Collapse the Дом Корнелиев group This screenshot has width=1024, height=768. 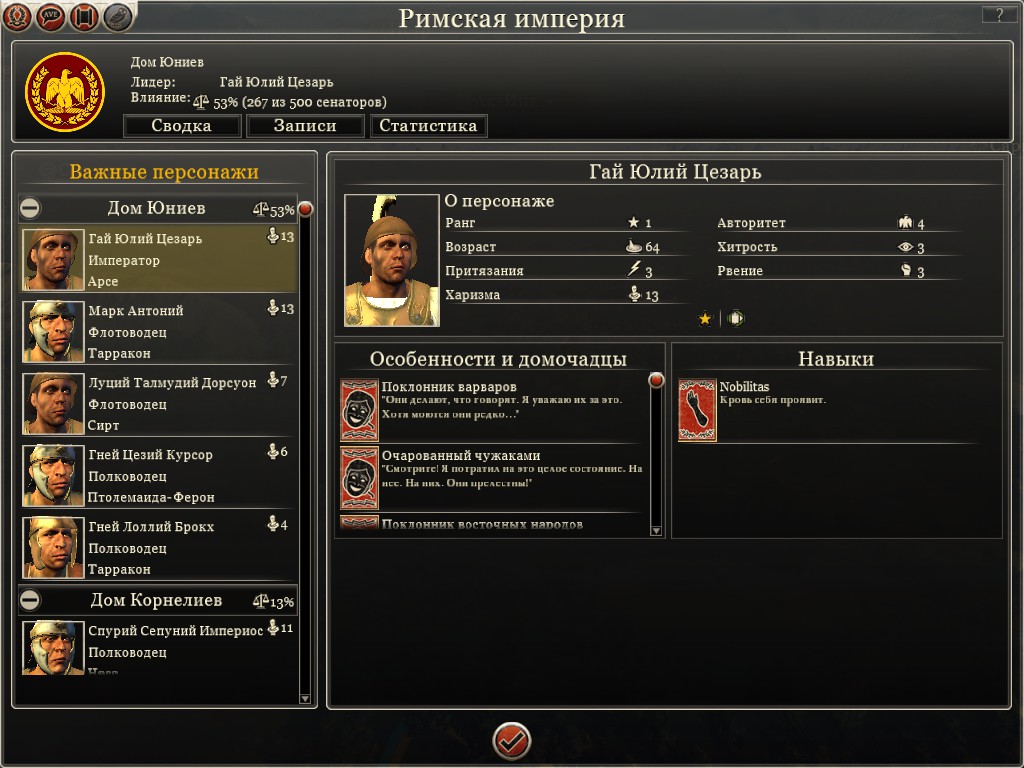point(30,600)
